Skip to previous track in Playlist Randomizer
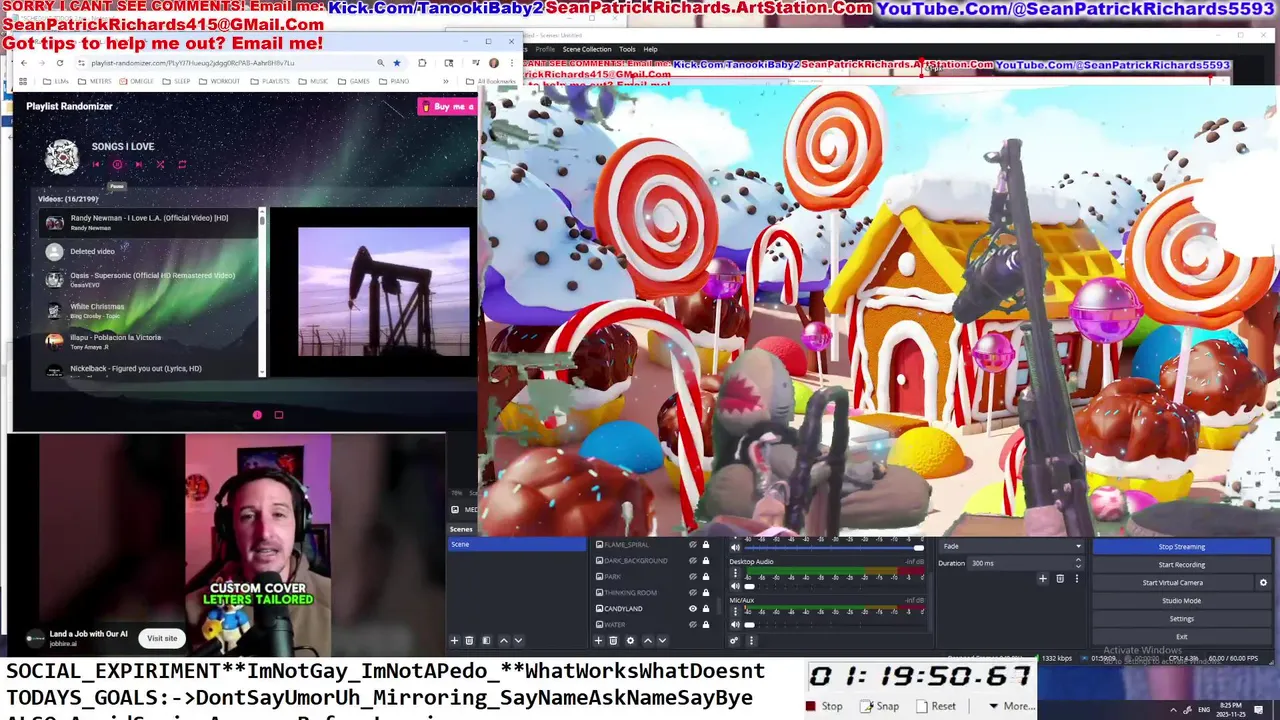Viewport: 1280px width, 720px height. point(96,165)
